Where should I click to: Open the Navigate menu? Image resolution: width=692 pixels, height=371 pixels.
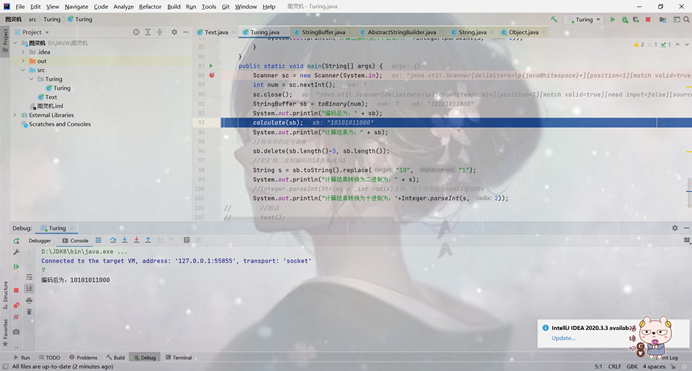pyautogui.click(x=76, y=7)
